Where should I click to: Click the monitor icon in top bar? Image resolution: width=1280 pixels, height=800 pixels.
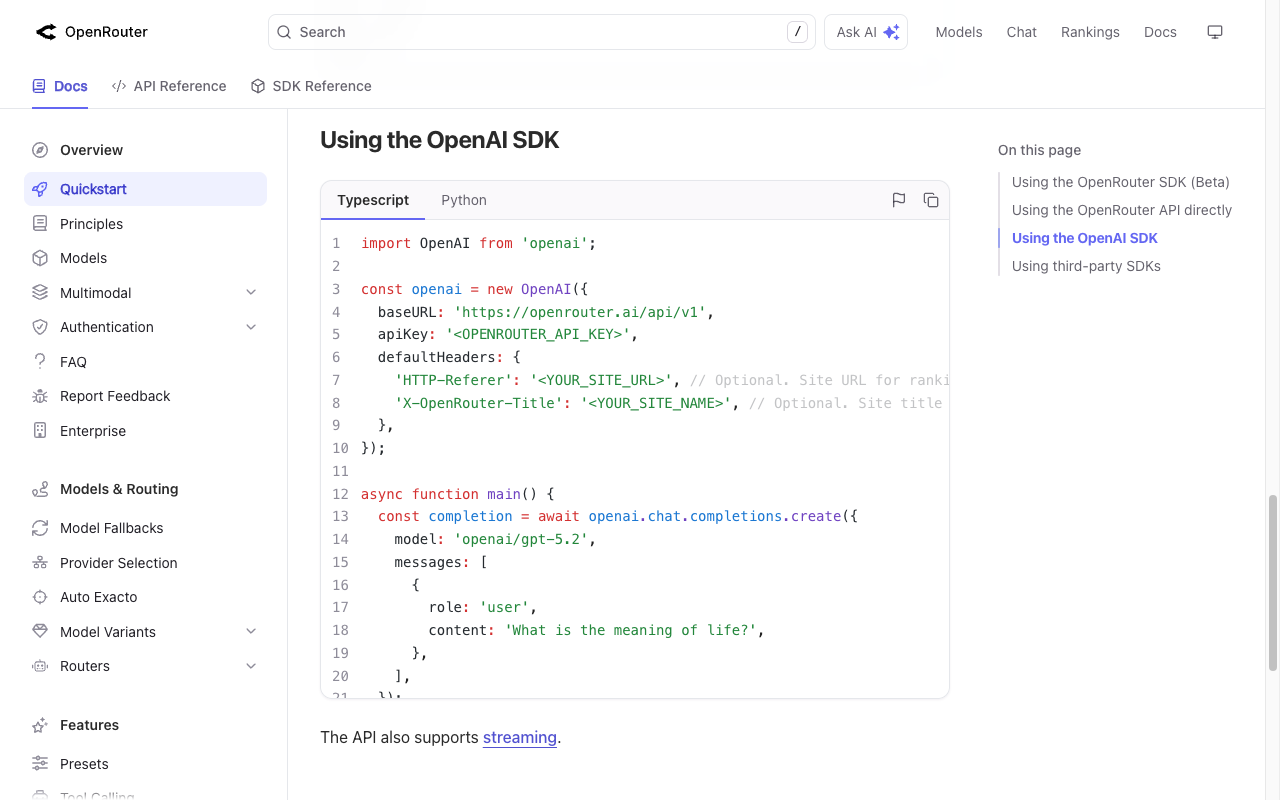tap(1215, 32)
